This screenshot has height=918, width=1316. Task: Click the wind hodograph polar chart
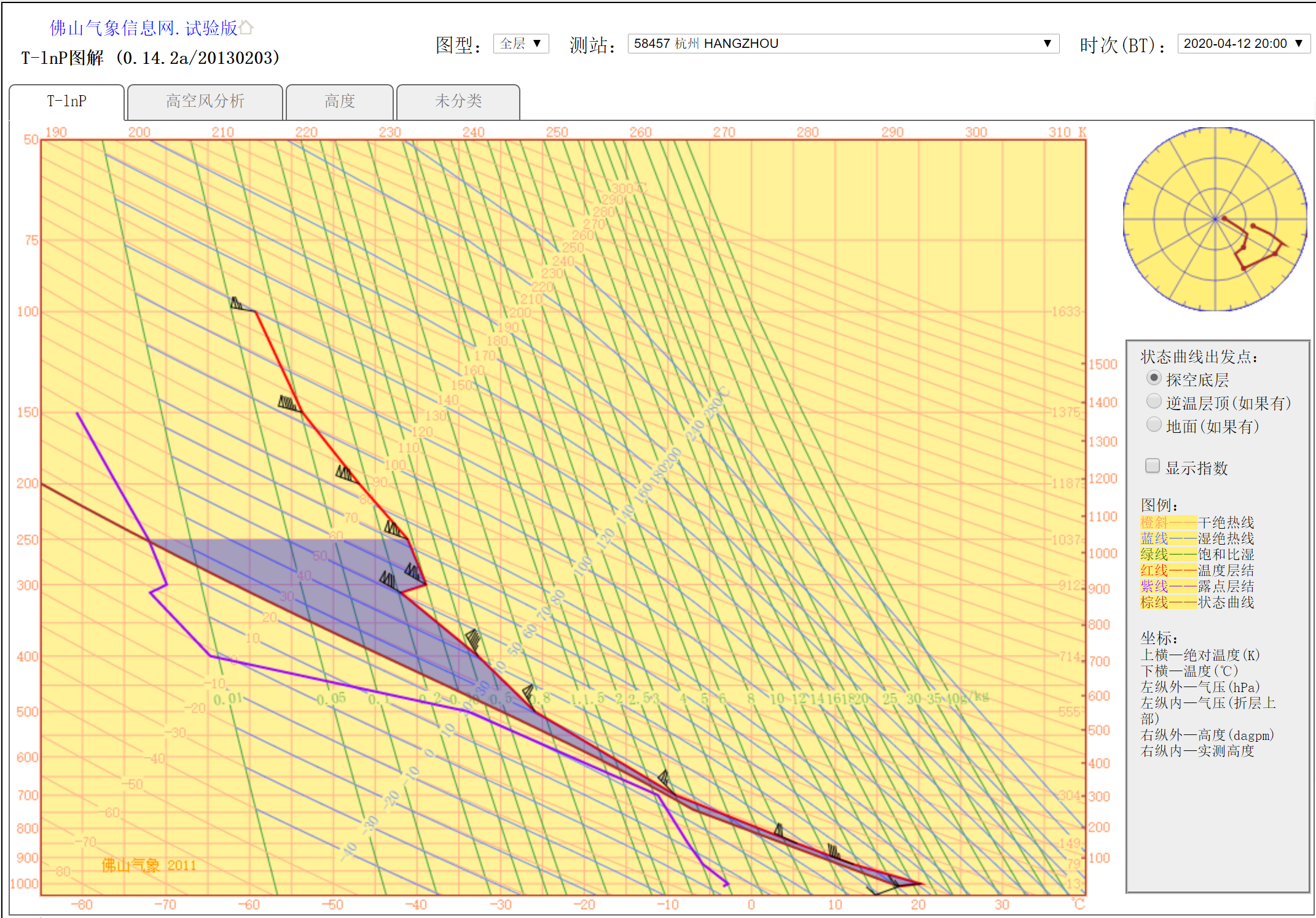1215,219
